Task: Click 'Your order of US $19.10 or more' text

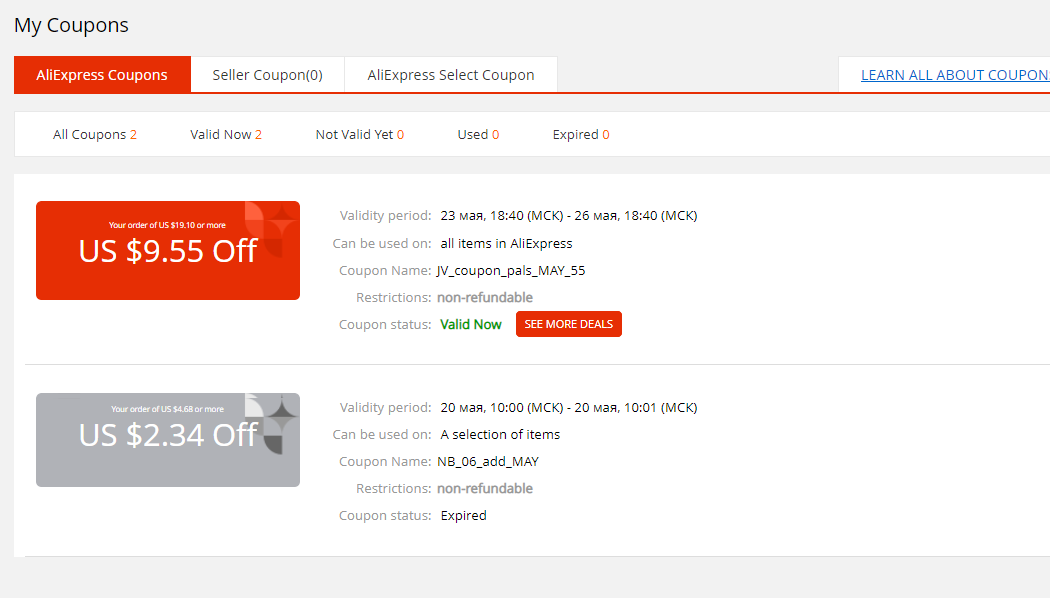Action: click(167, 225)
